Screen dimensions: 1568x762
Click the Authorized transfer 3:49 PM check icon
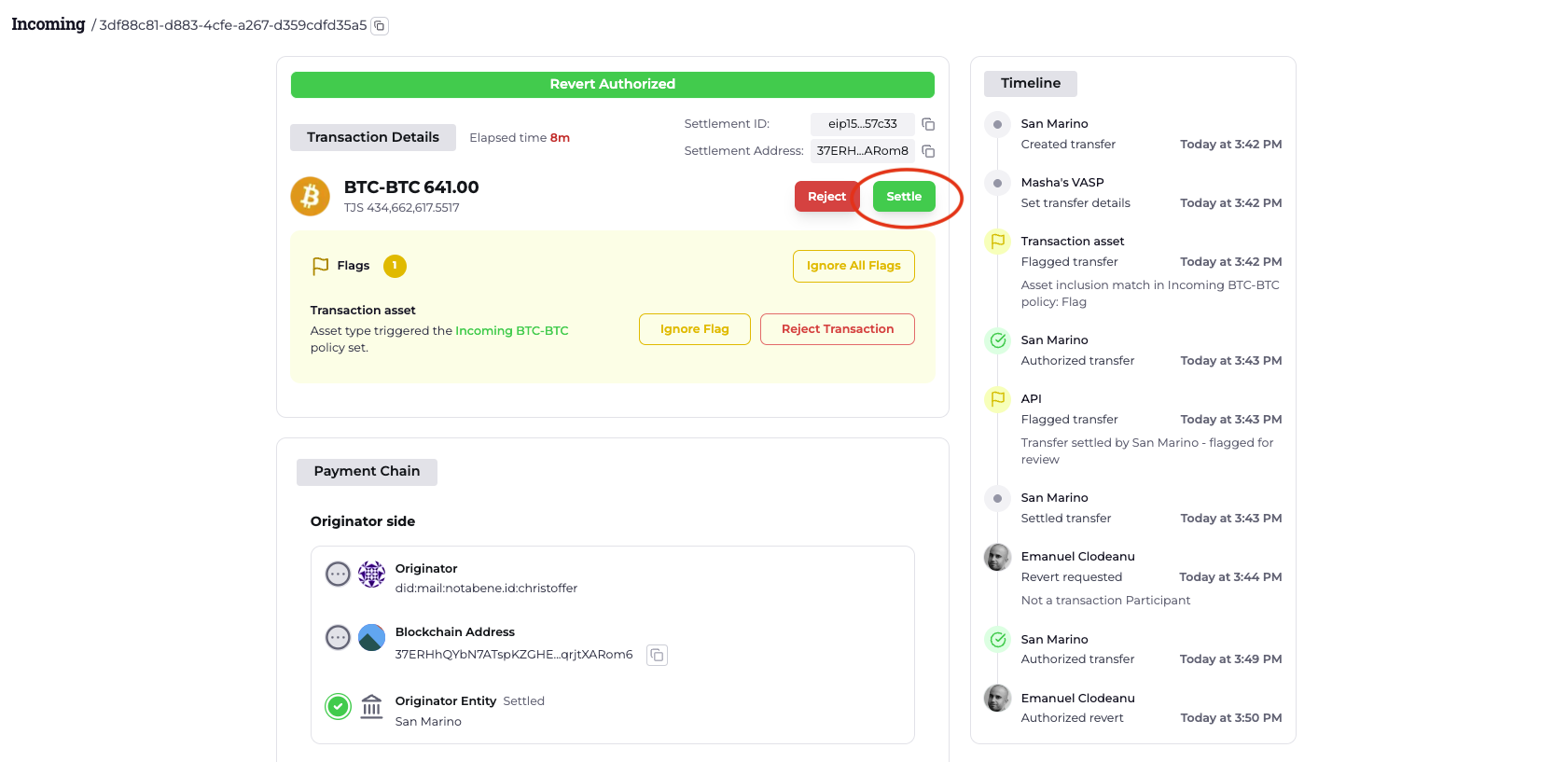tap(998, 640)
